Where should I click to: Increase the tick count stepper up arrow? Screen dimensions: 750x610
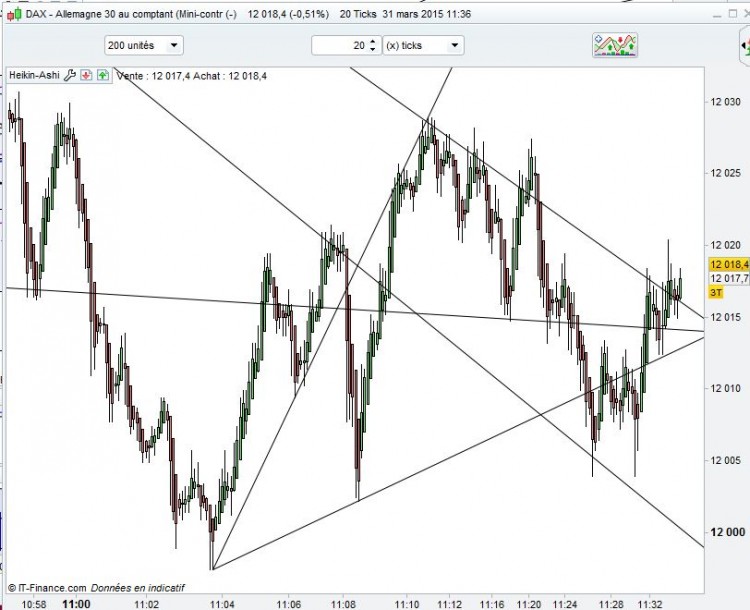pyautogui.click(x=373, y=42)
